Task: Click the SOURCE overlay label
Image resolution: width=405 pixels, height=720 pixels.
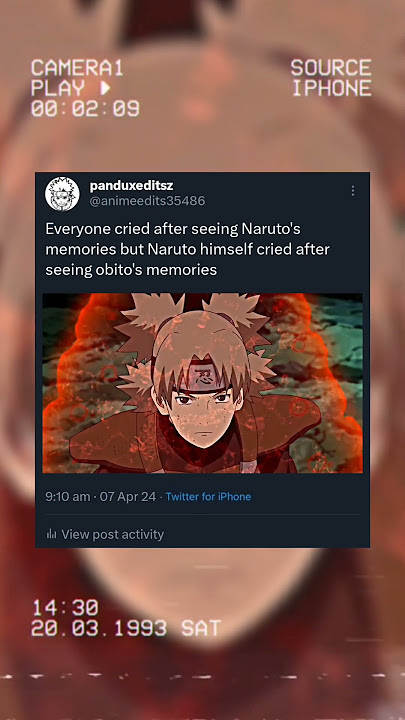Action: [x=331, y=68]
